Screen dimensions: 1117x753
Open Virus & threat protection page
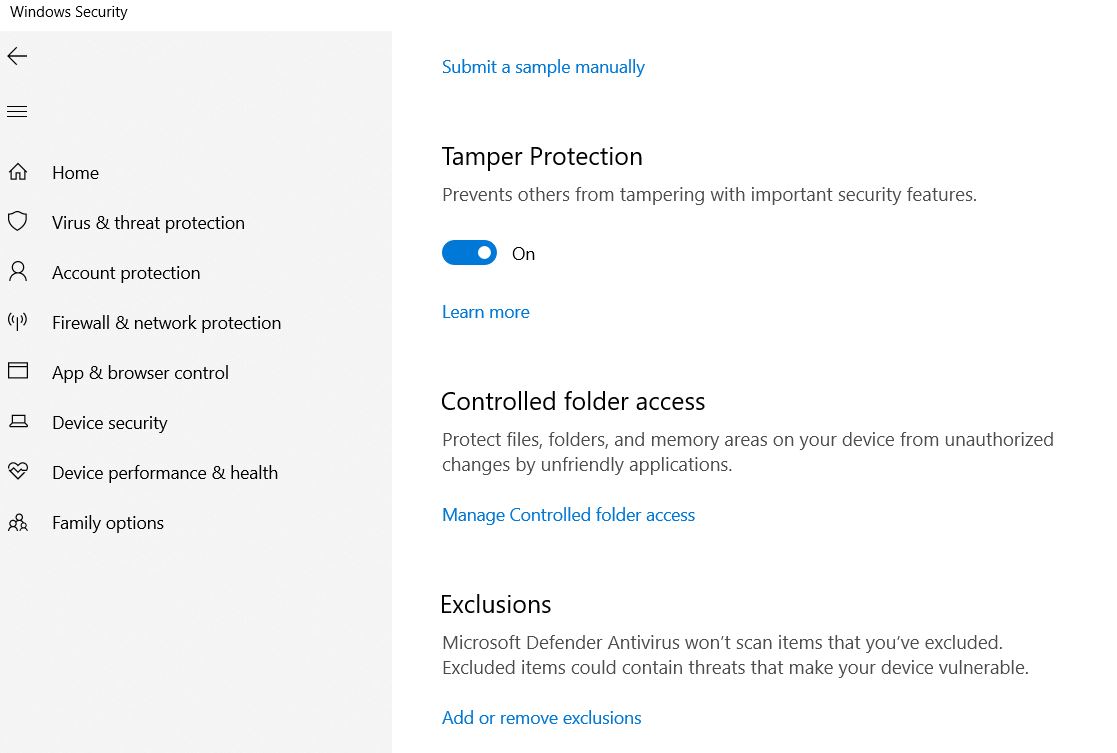(148, 223)
